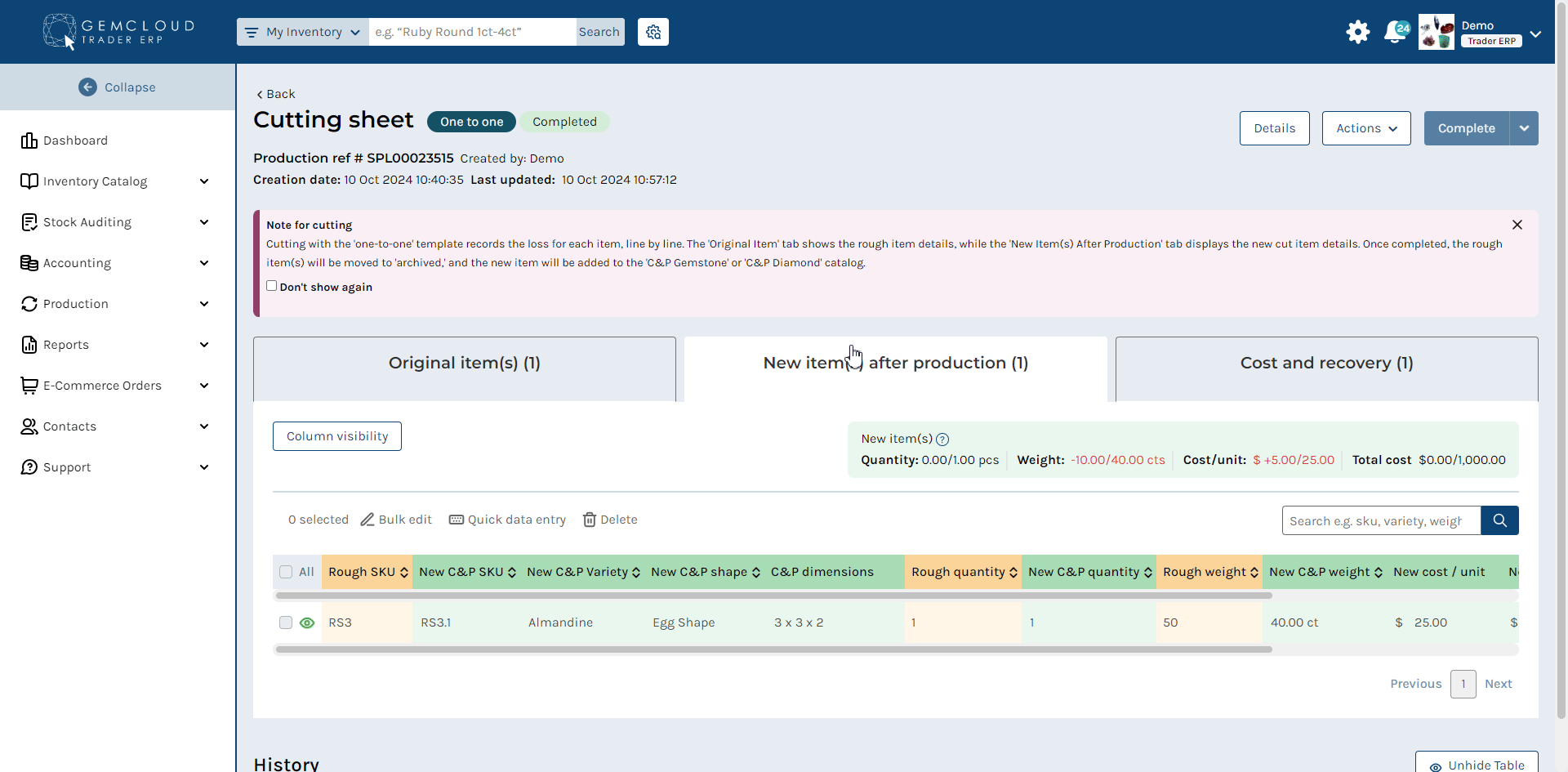
Task: Sort by New C&P shape column
Action: (x=756, y=573)
